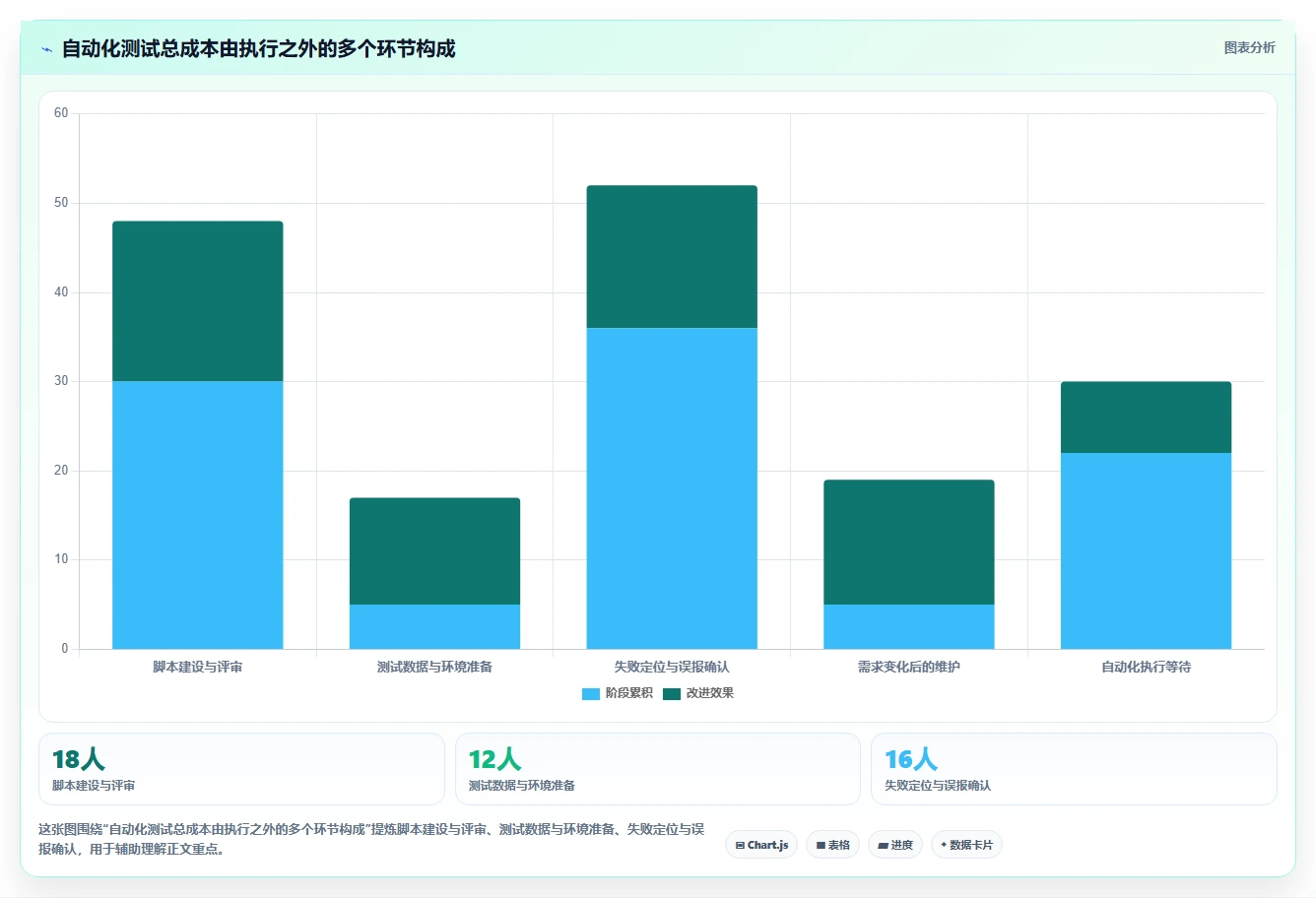The image size is (1316, 898).
Task: Click the lightning icon beside the chart title
Action: 46,49
